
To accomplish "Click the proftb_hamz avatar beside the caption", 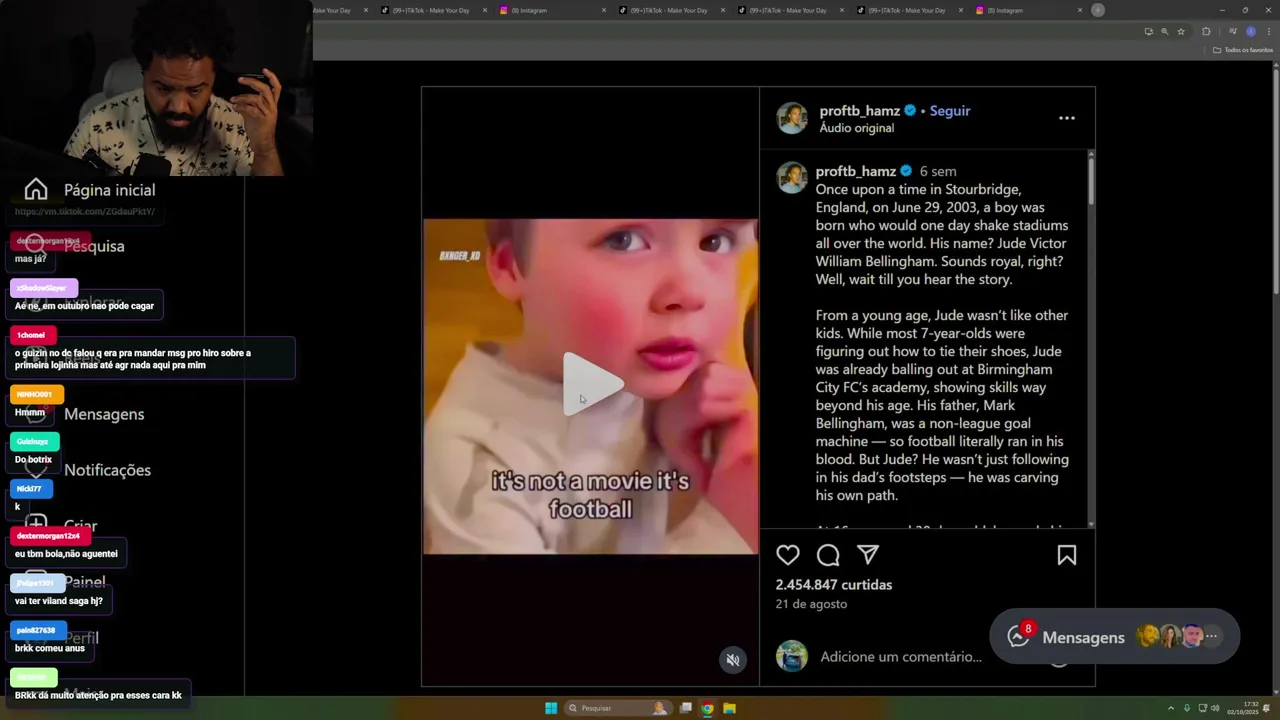I will click(x=792, y=177).
